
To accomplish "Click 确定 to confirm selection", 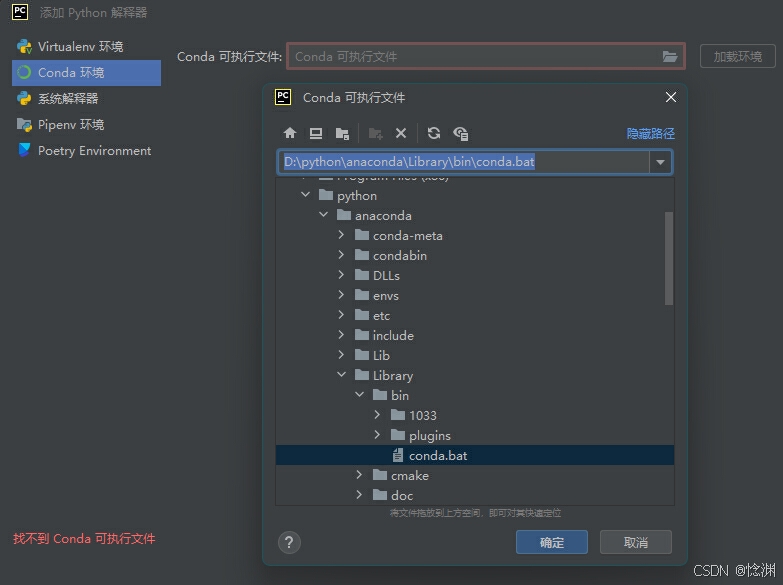I will click(552, 542).
